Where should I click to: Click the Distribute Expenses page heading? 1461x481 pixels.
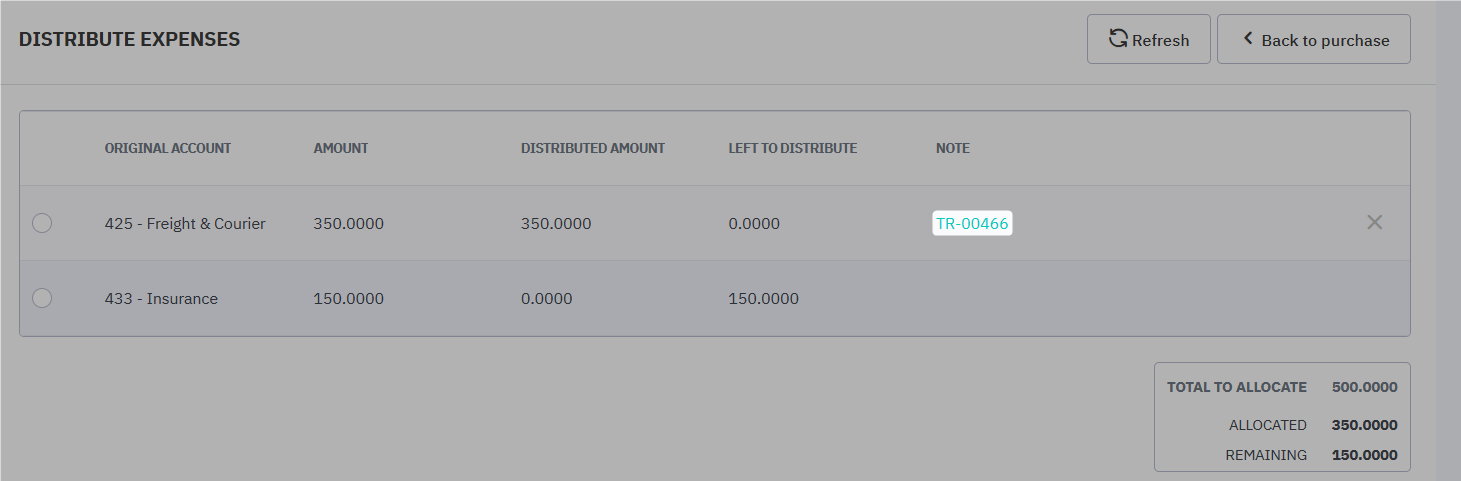(x=130, y=40)
